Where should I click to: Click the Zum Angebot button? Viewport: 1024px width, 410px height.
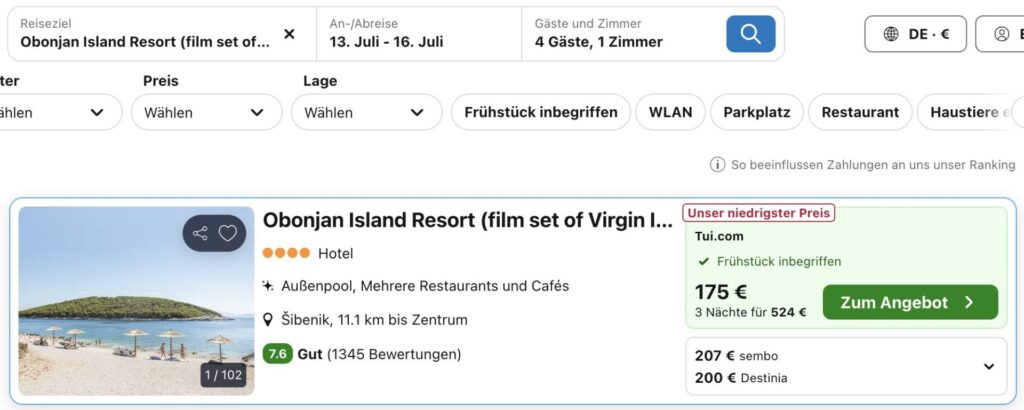click(909, 302)
